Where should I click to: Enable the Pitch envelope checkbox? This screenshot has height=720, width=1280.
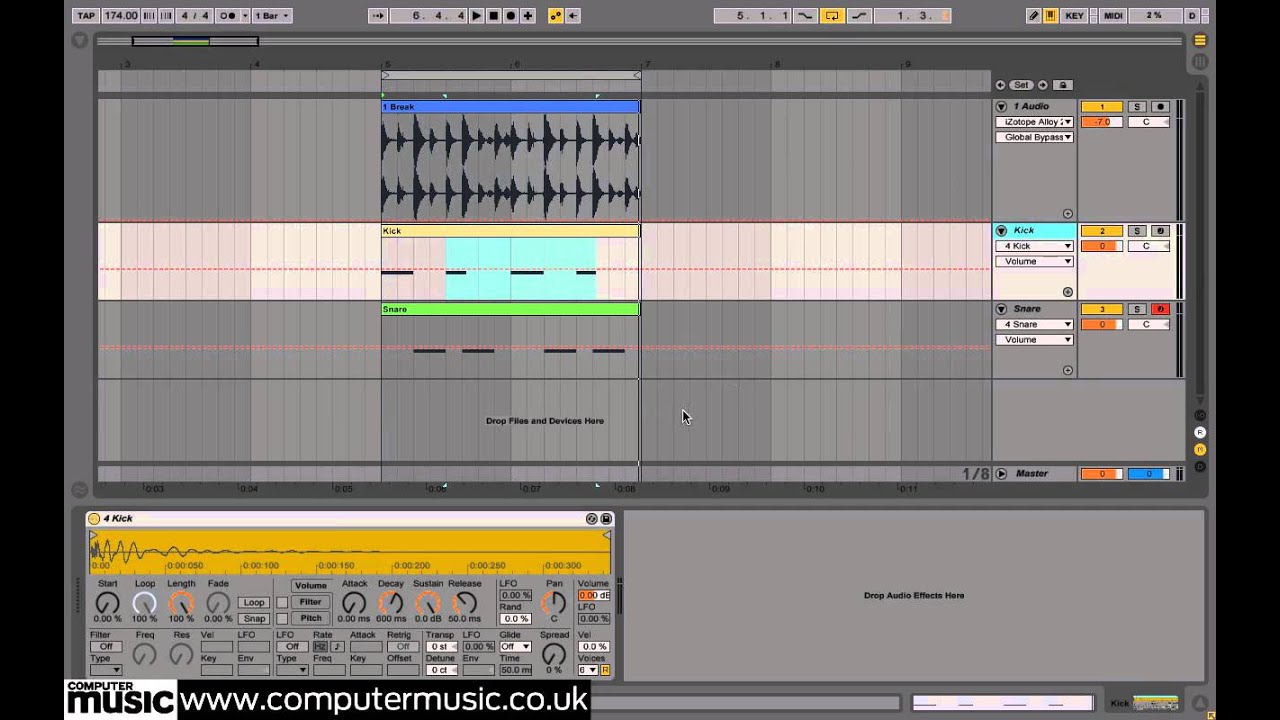(x=282, y=618)
